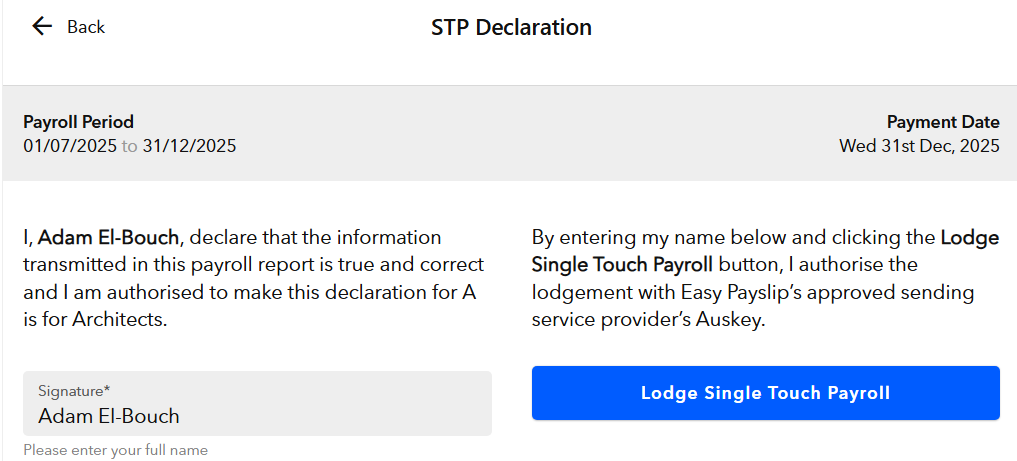1017x461 pixels.
Task: Click the Wed 31st Dec, 2025 value
Action: click(919, 146)
